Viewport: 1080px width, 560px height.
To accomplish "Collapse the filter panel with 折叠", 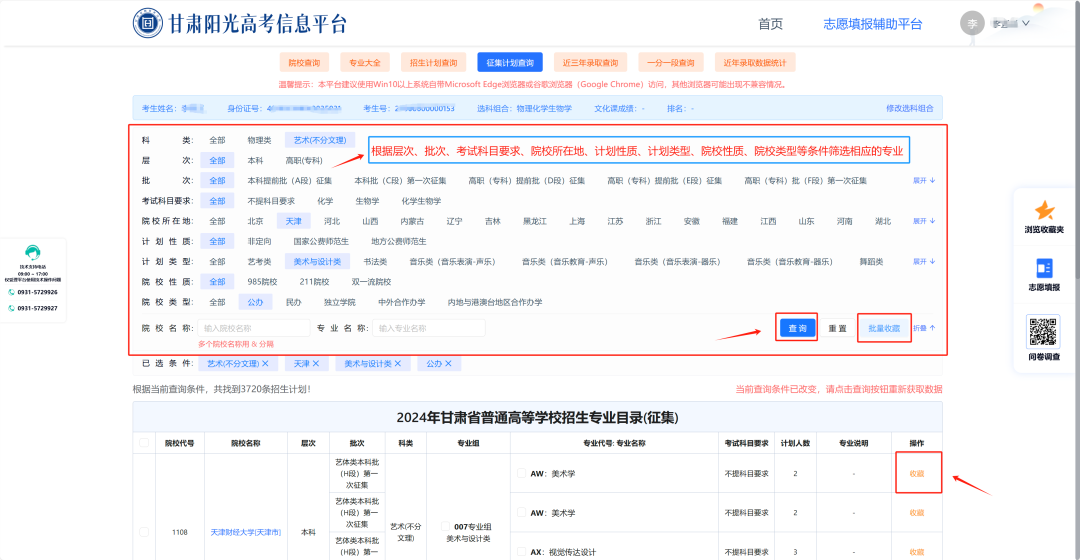I will pyautogui.click(x=924, y=328).
